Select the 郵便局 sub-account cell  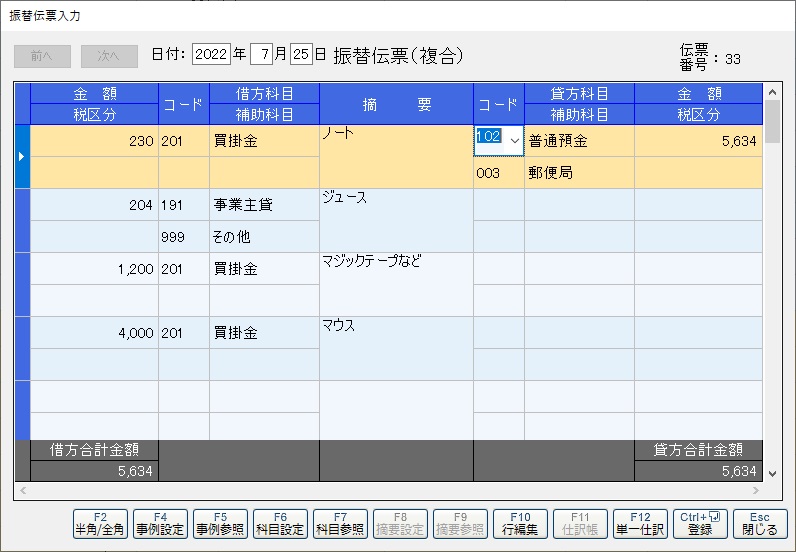point(578,173)
